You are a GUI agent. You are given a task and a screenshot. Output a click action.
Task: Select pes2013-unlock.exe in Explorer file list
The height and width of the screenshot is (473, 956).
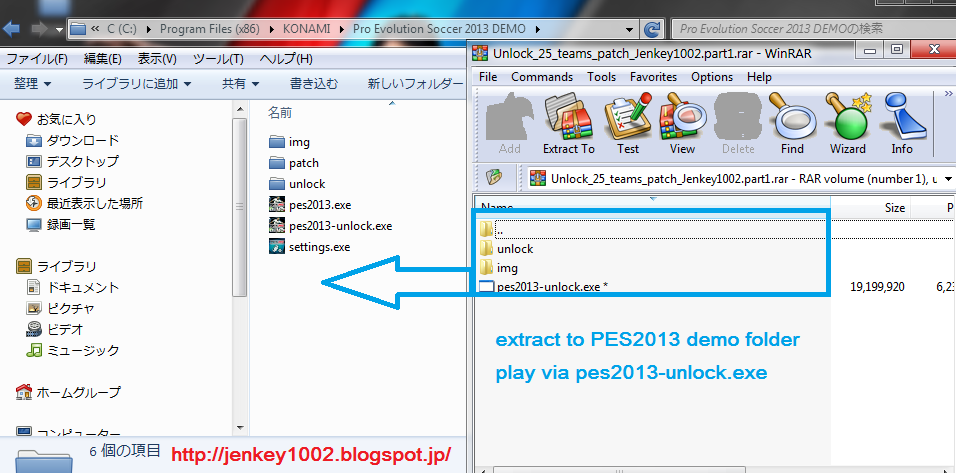click(339, 226)
